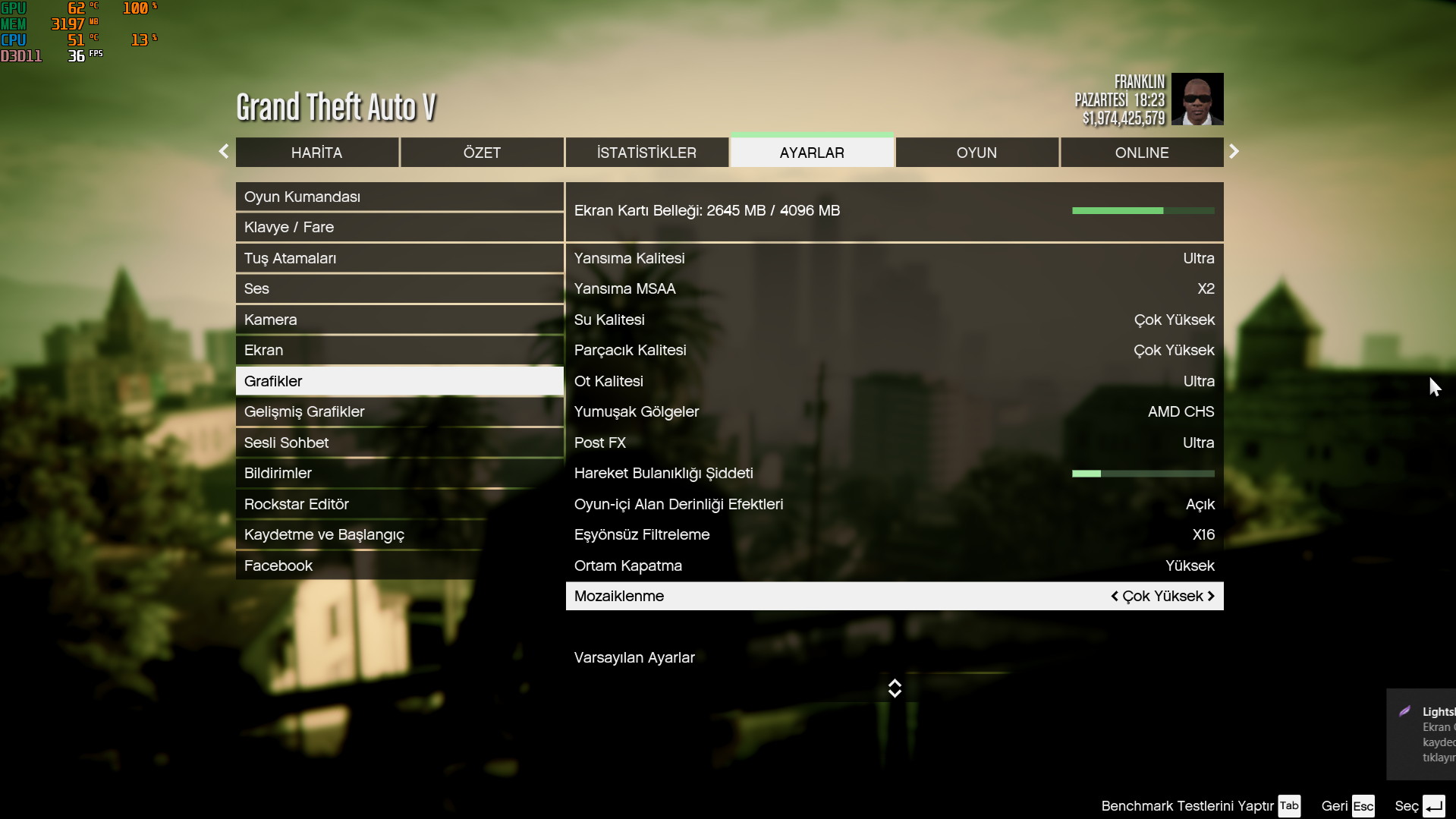The image size is (1456, 819).
Task: Click the right chevron on Mozaiklenme value
Action: [1211, 597]
